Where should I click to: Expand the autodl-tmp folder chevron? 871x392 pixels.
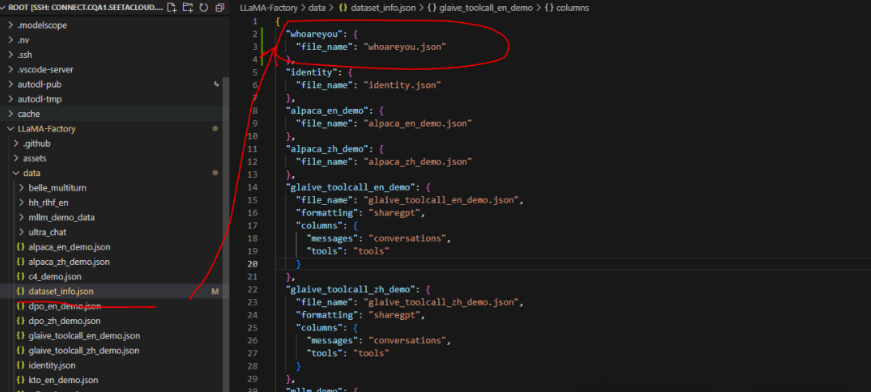(11, 99)
